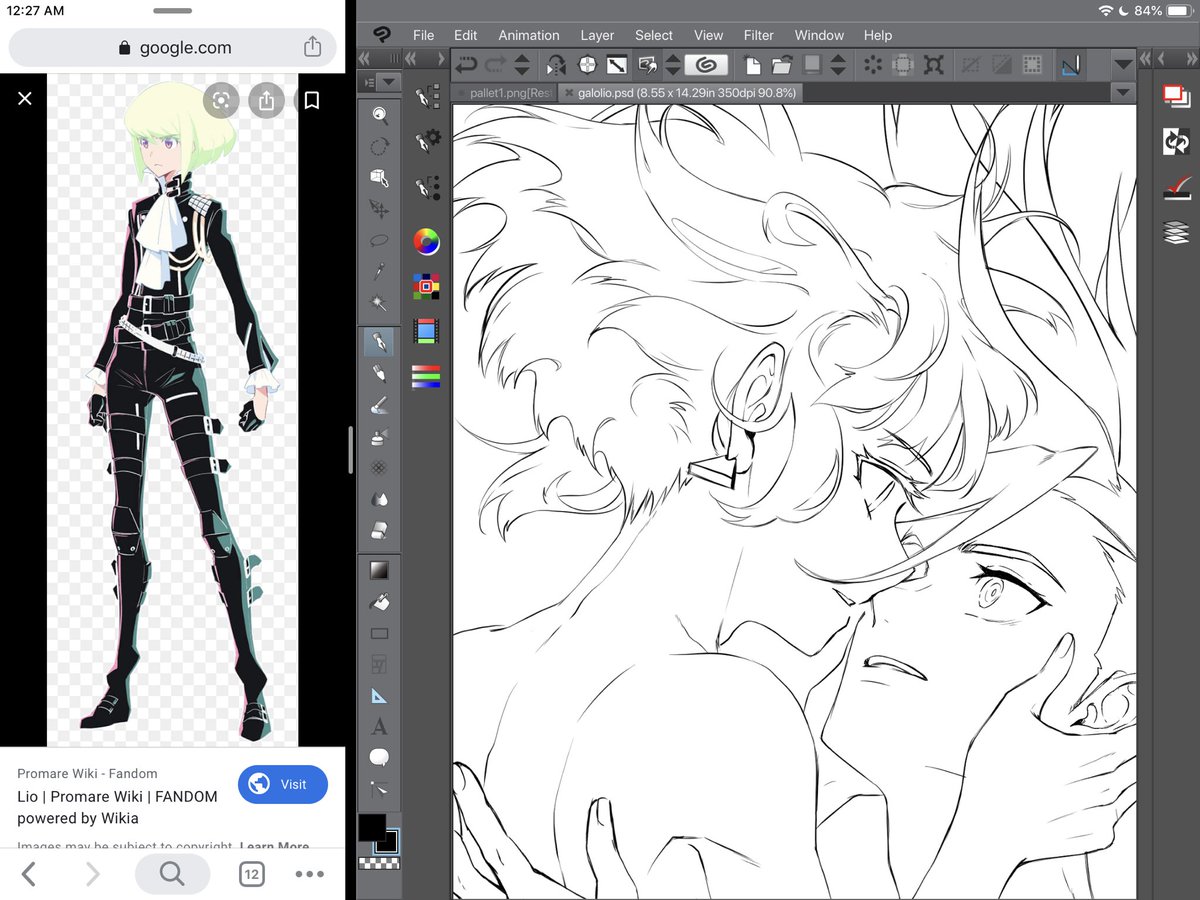This screenshot has height=900, width=1200.
Task: Switch to the pallet1.png tab
Action: tap(505, 92)
